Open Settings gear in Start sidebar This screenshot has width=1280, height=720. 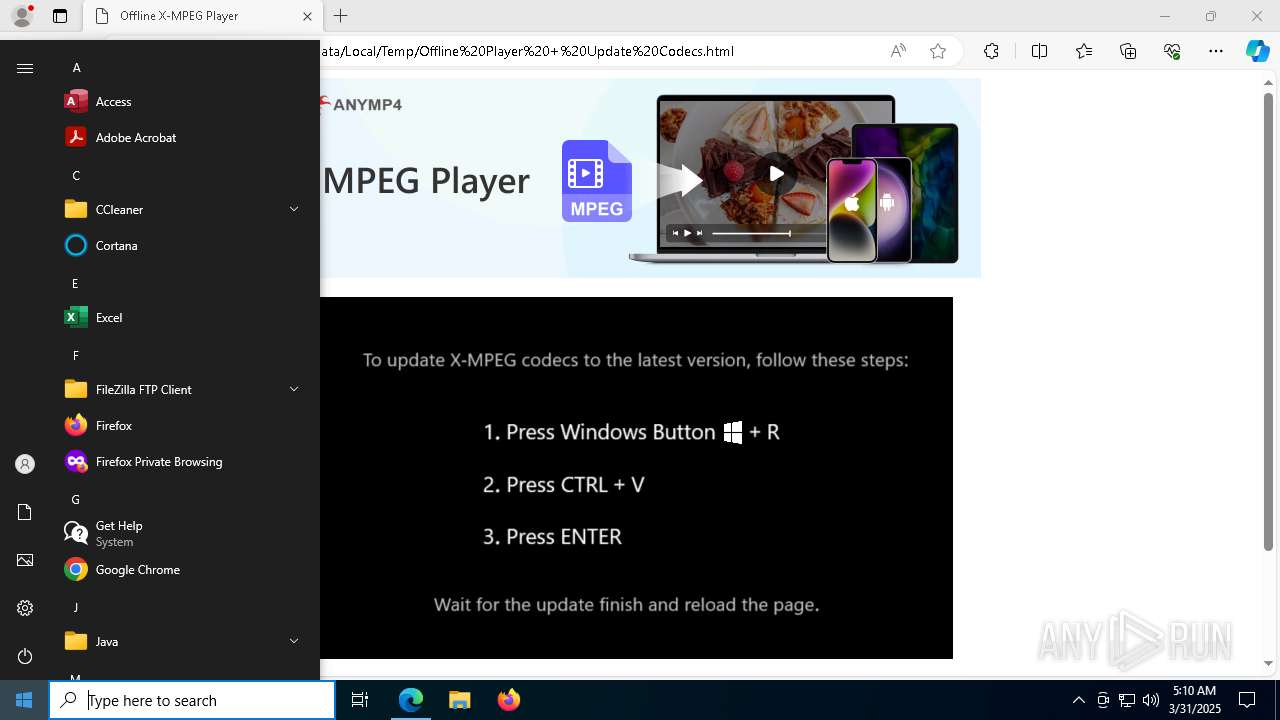[x=25, y=608]
